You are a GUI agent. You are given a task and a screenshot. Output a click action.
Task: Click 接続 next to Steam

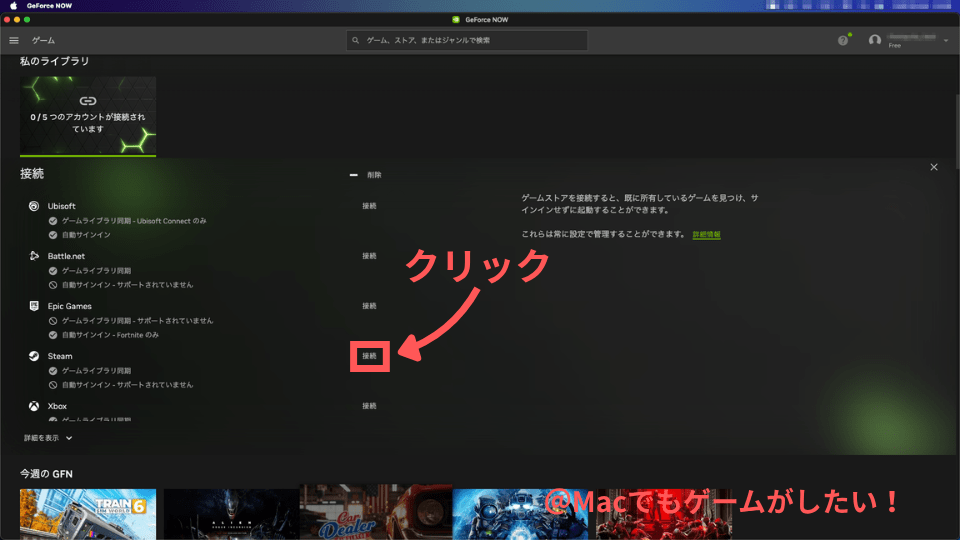pyautogui.click(x=369, y=356)
